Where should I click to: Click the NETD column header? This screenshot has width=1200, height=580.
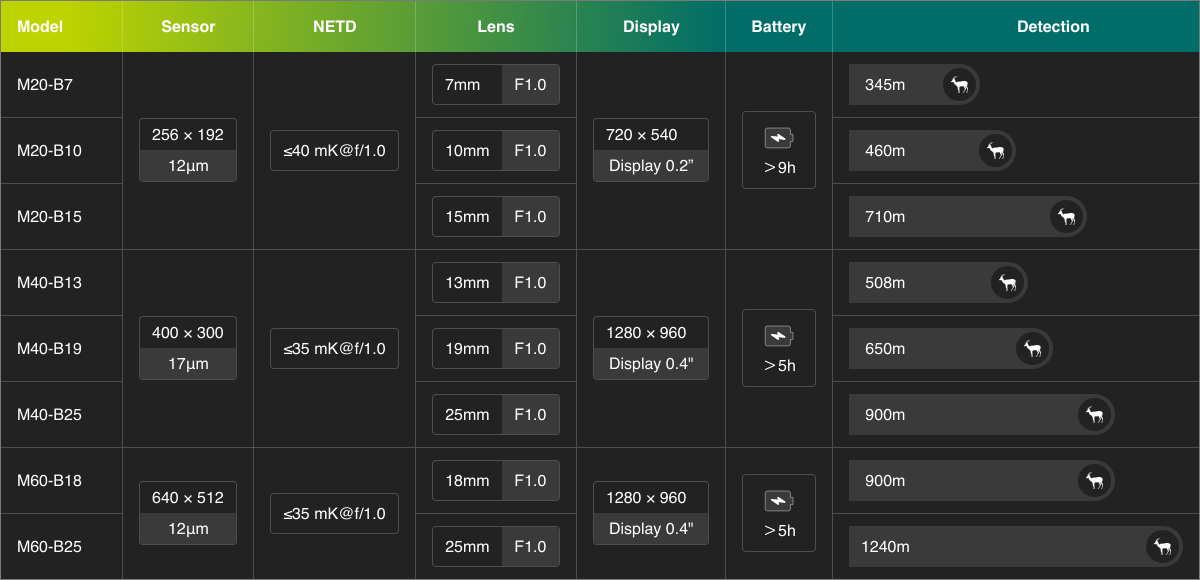pyautogui.click(x=334, y=27)
